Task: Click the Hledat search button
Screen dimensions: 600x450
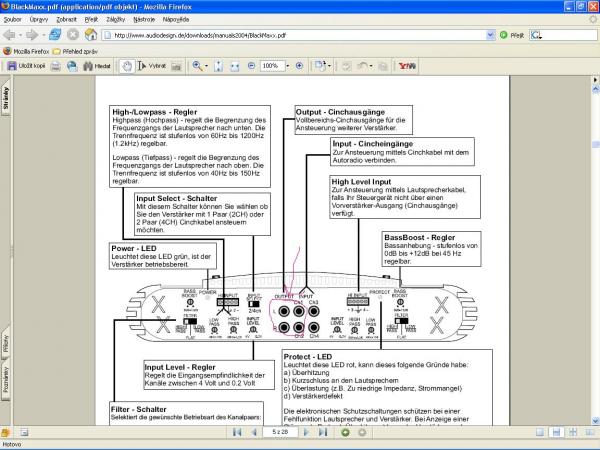Action: pos(97,66)
